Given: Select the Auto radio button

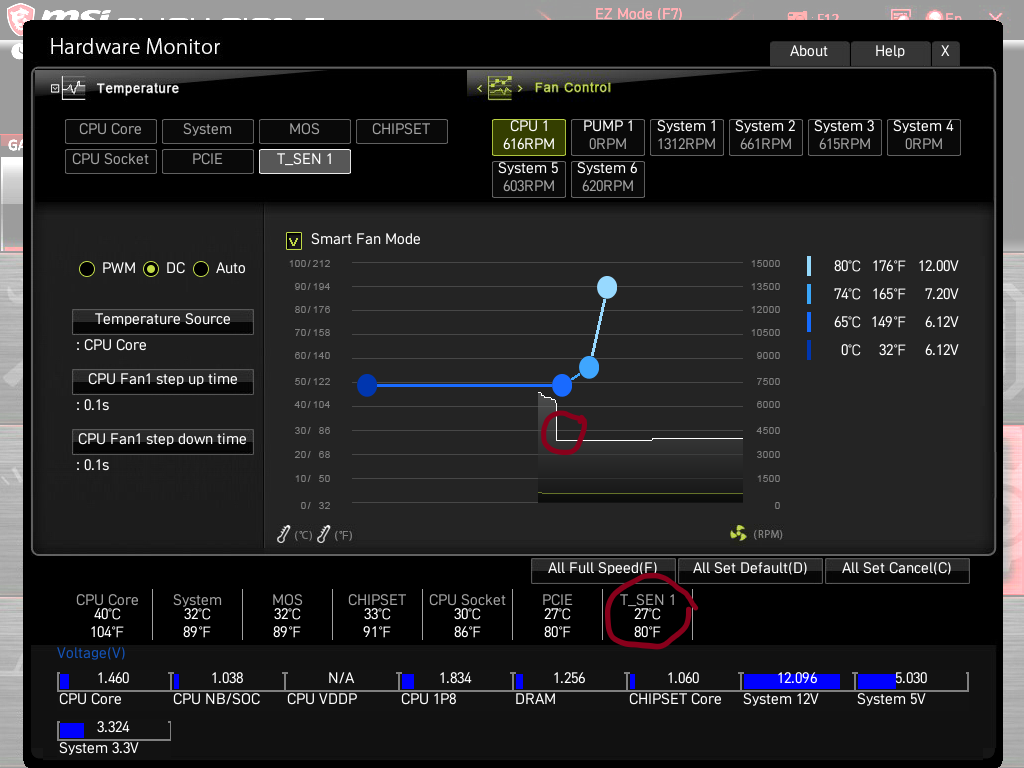Looking at the screenshot, I should (x=201, y=268).
